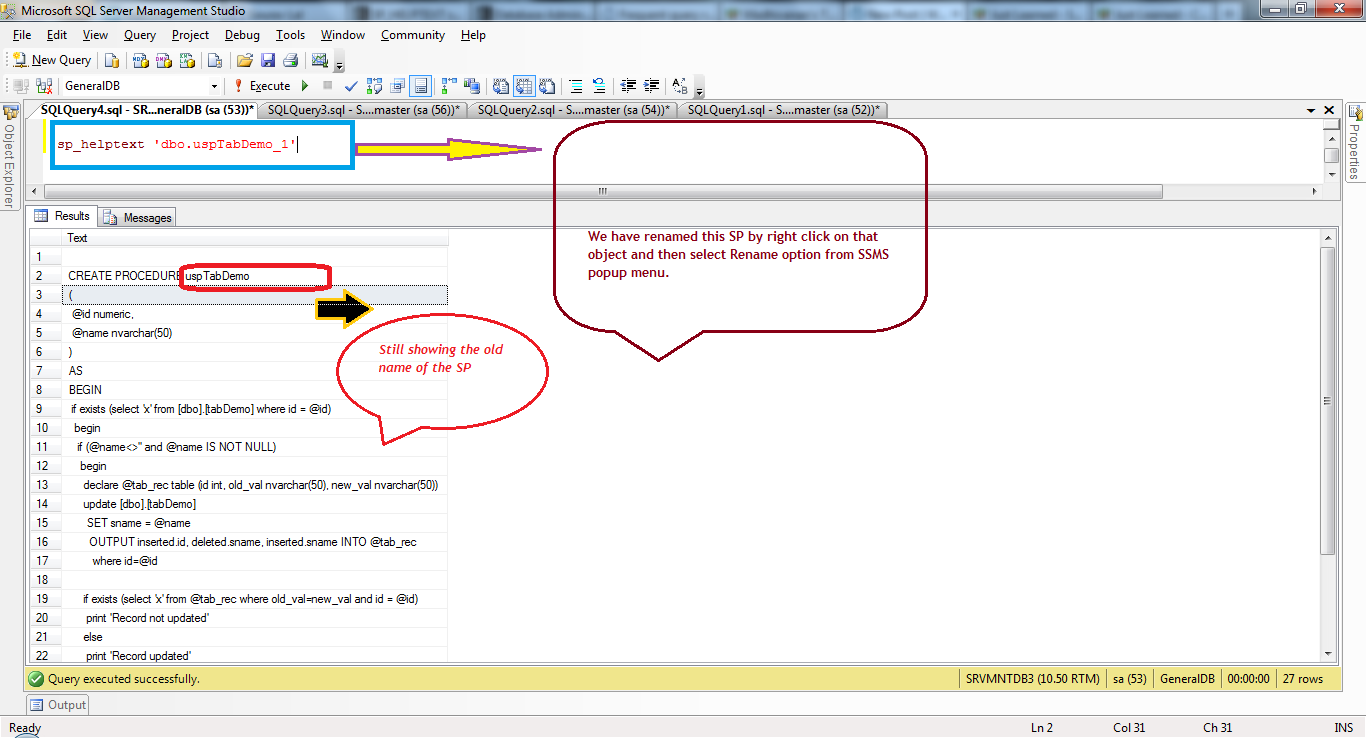Open the Edit menu
This screenshot has width=1366, height=738.
(x=57, y=35)
